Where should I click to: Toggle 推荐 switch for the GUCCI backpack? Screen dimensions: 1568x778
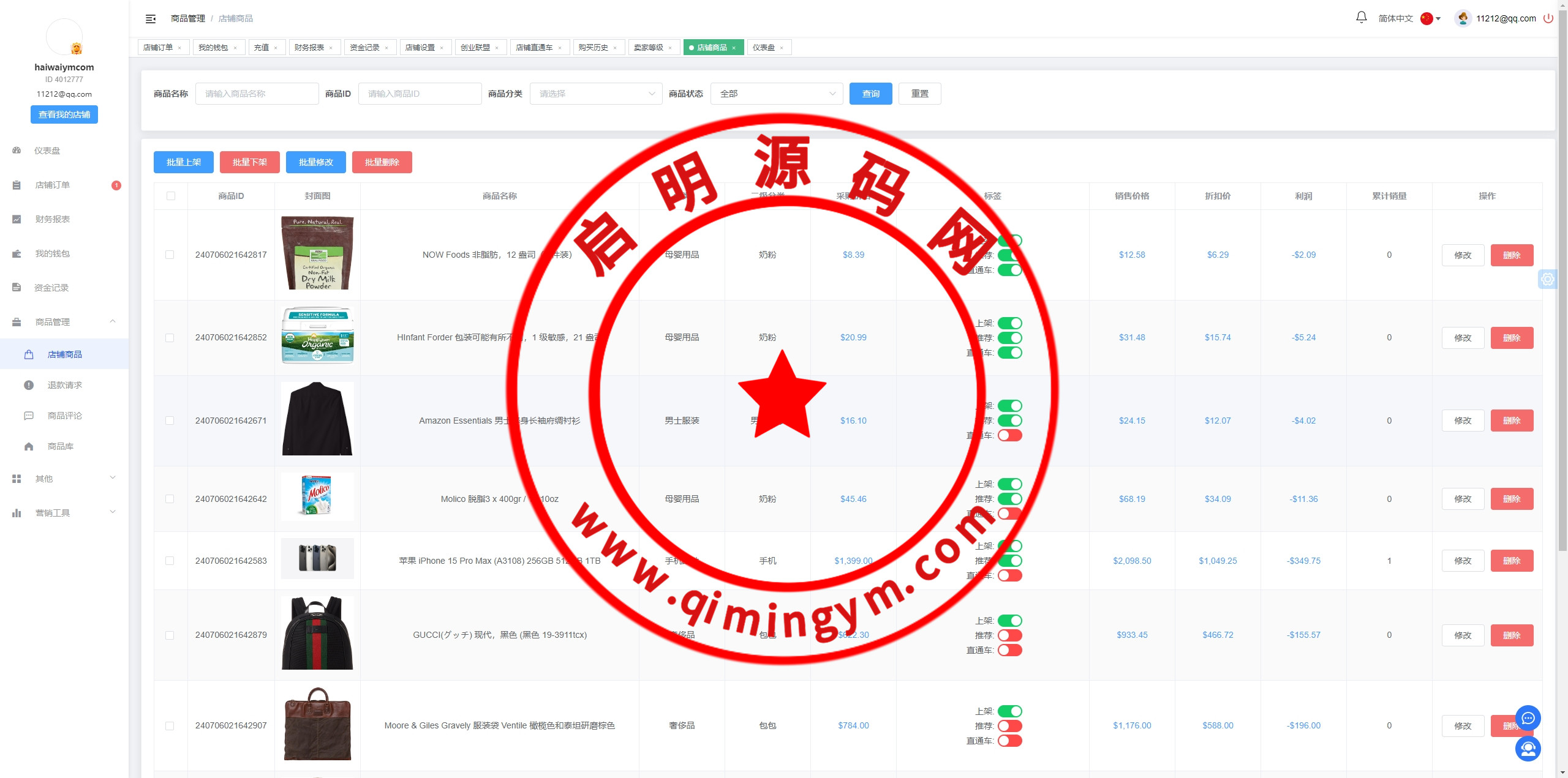click(1009, 635)
